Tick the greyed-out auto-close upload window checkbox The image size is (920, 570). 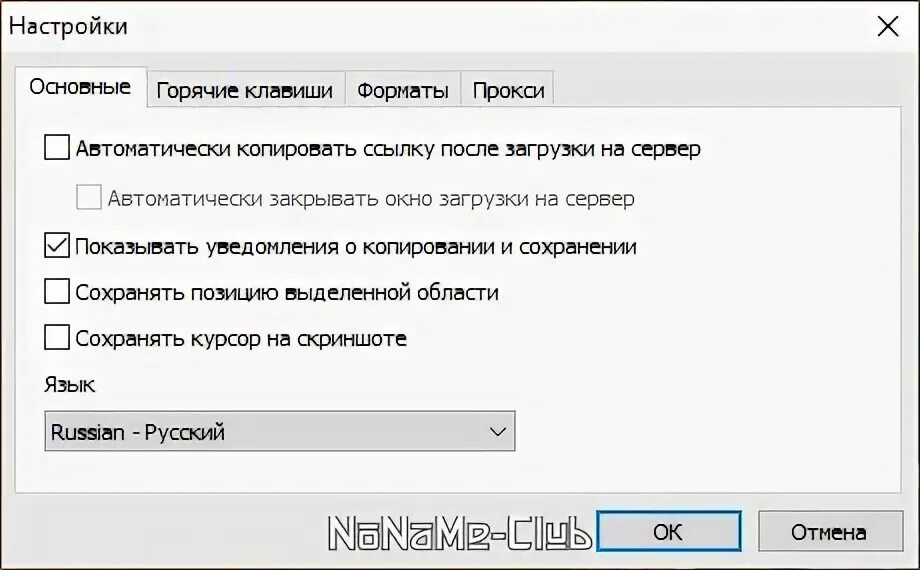click(x=89, y=197)
